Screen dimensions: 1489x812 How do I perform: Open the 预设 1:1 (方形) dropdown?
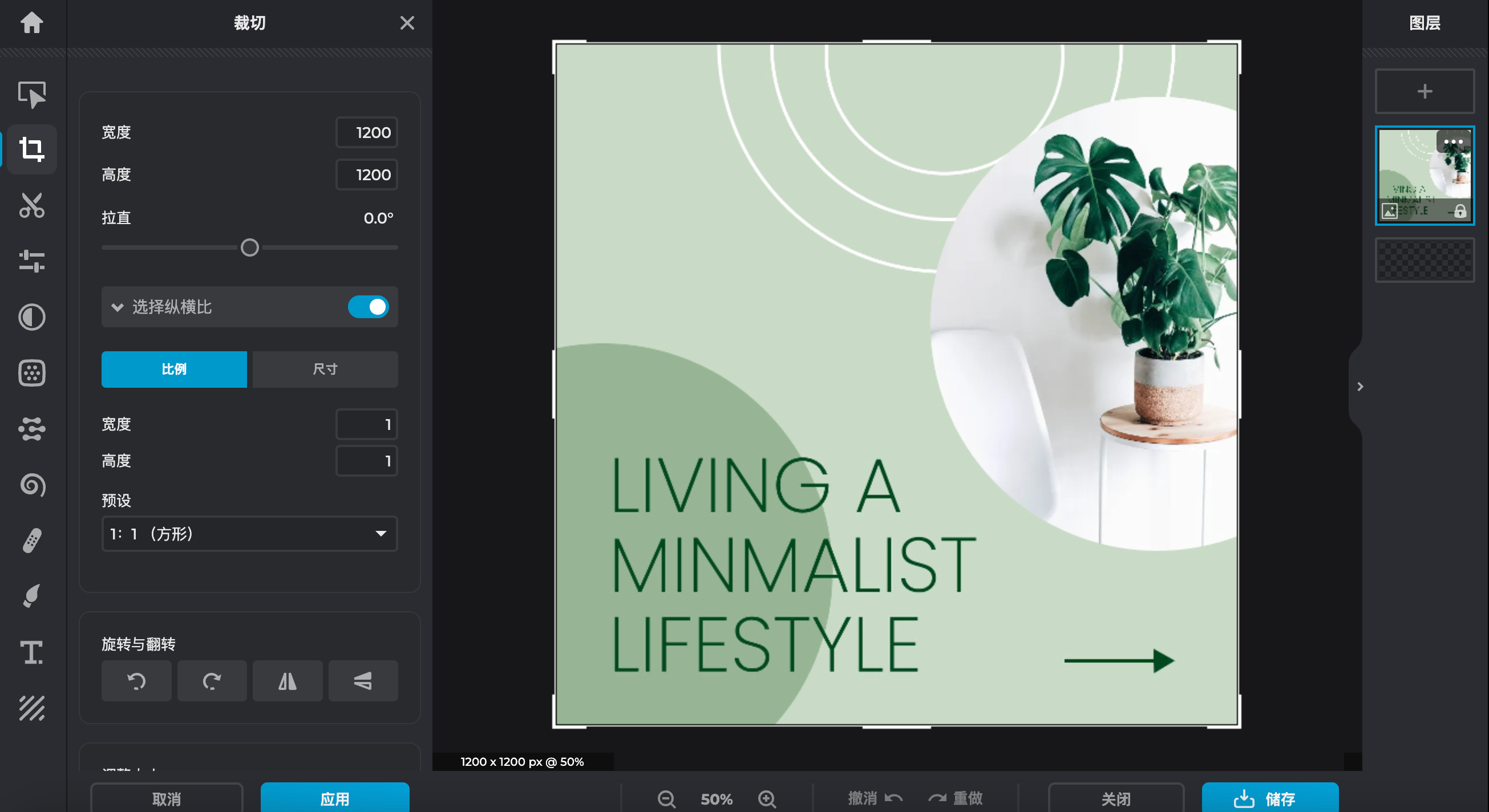[249, 533]
